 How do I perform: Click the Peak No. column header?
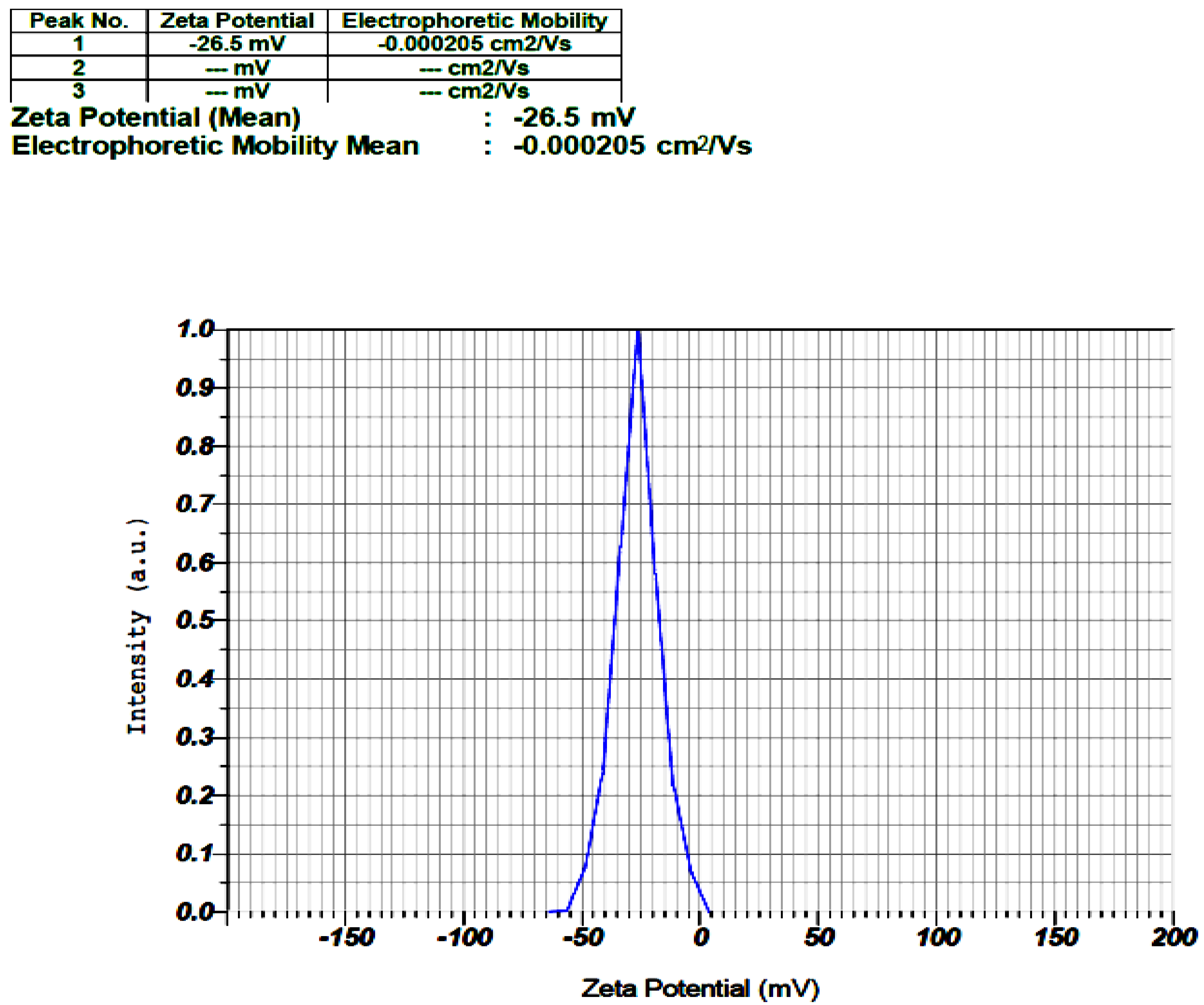79,21
